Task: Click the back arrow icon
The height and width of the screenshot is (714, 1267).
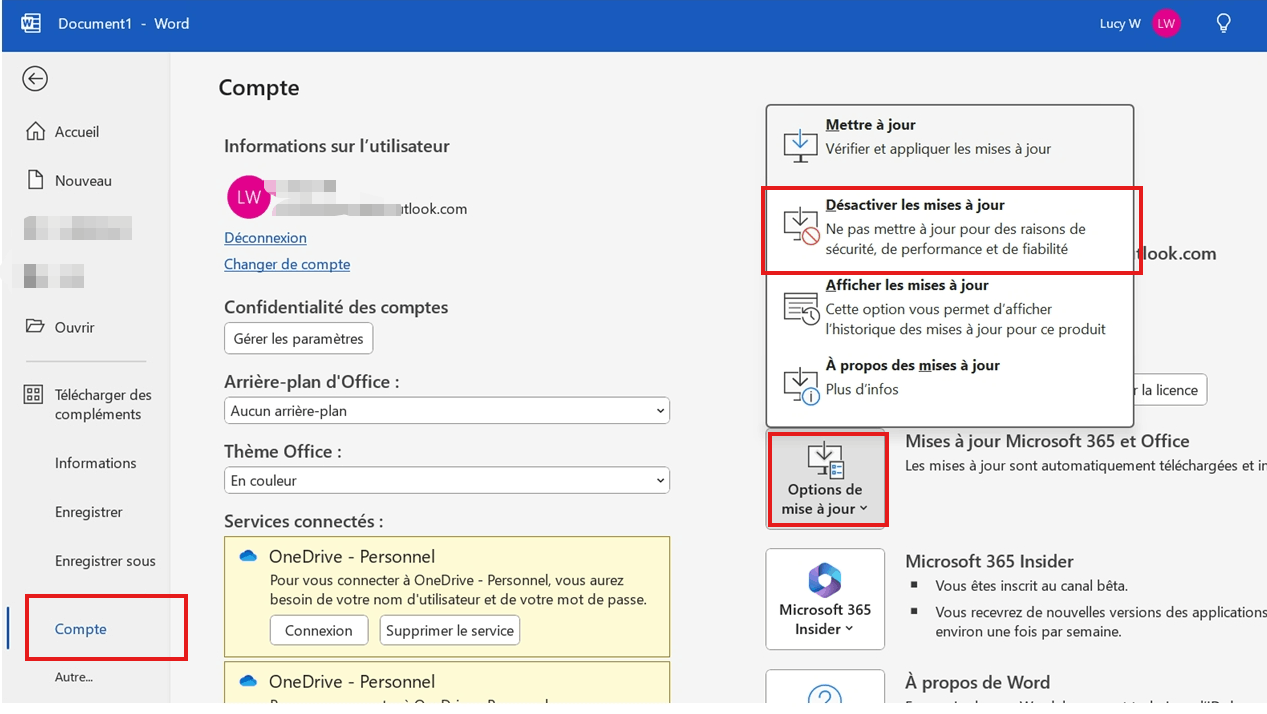Action: point(35,78)
